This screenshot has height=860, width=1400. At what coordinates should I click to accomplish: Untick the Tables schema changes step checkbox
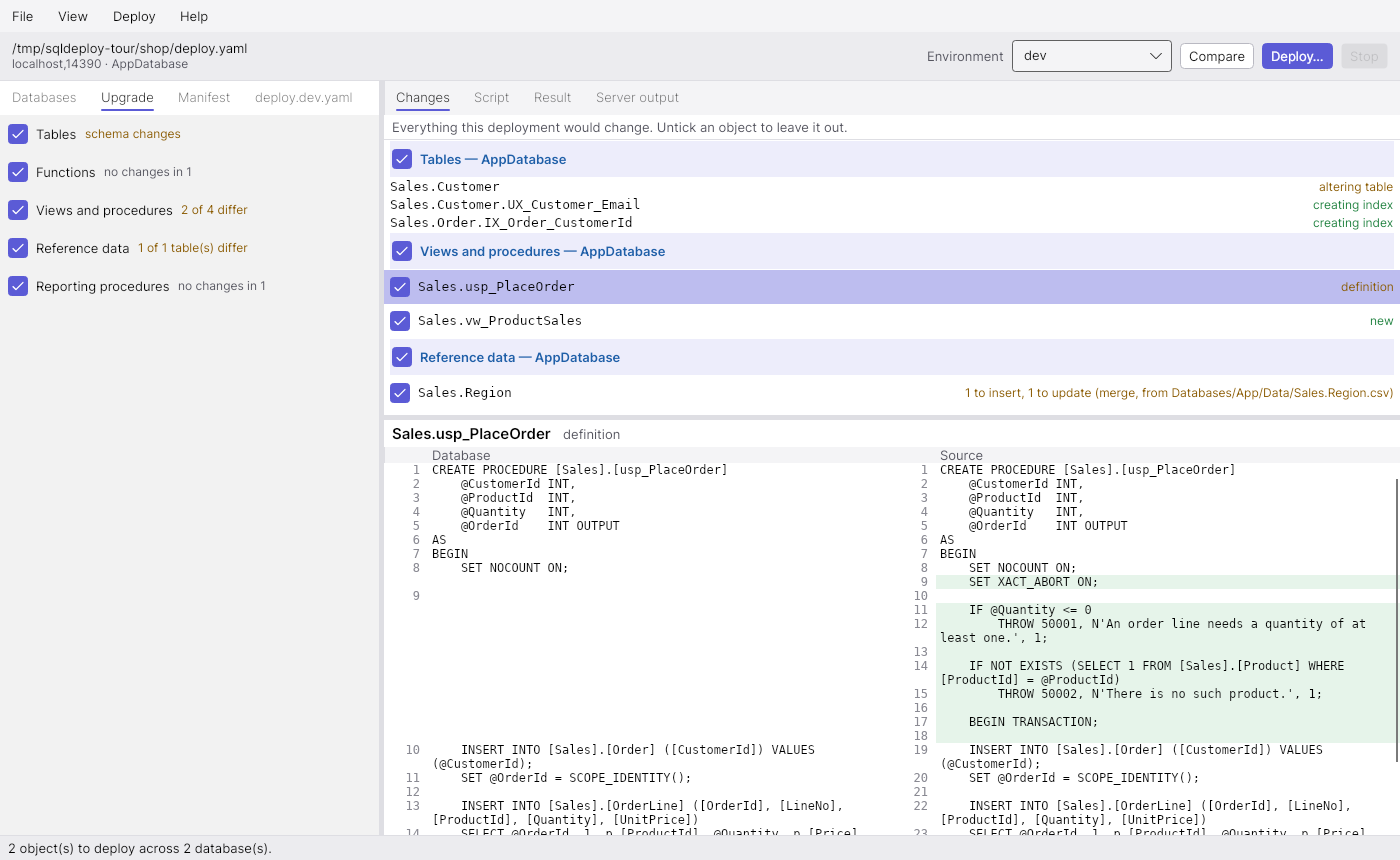pos(18,134)
